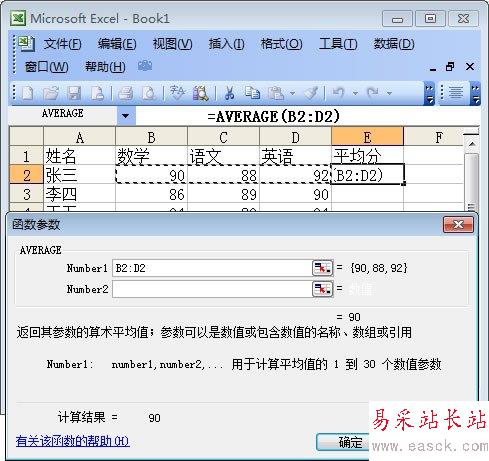Click the Format Painter brush icon
Image resolution: width=489 pixels, height=461 pixels.
pos(311,93)
